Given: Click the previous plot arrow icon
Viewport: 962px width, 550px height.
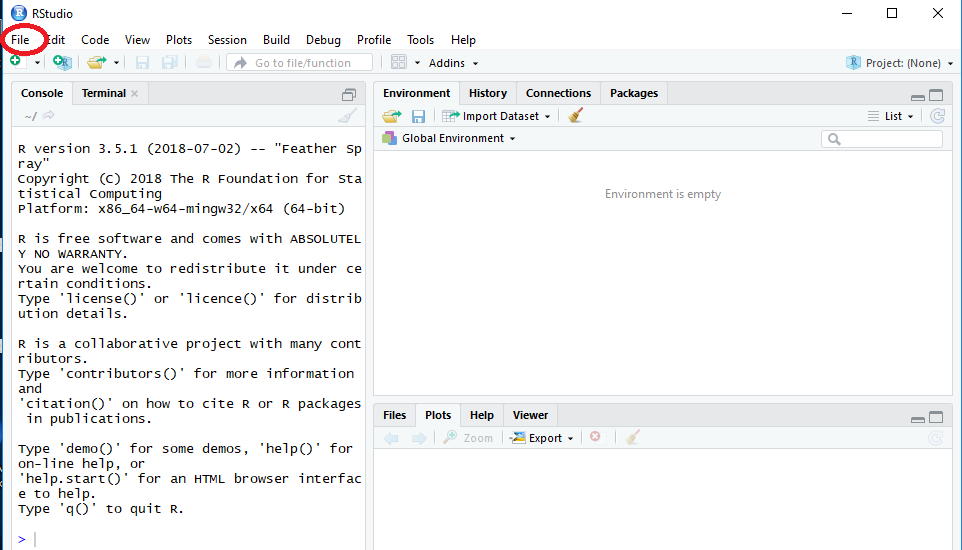Looking at the screenshot, I should (x=391, y=438).
